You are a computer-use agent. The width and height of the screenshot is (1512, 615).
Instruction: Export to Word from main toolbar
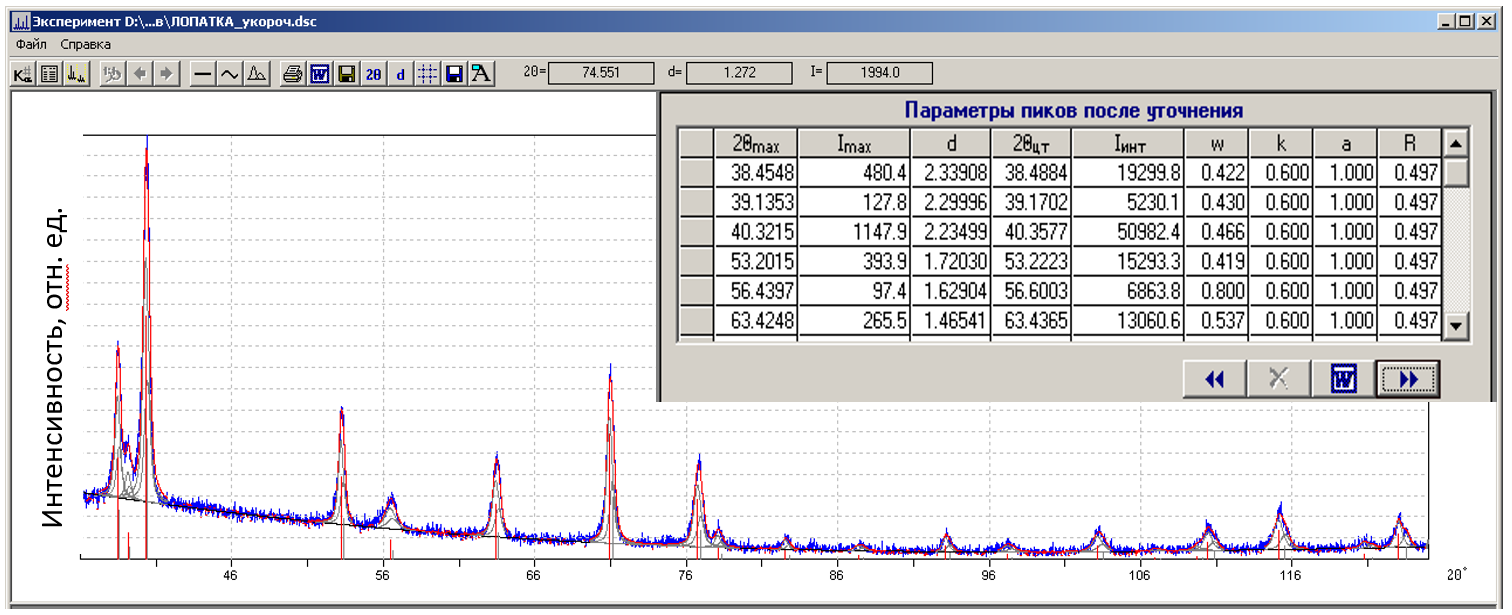(320, 73)
